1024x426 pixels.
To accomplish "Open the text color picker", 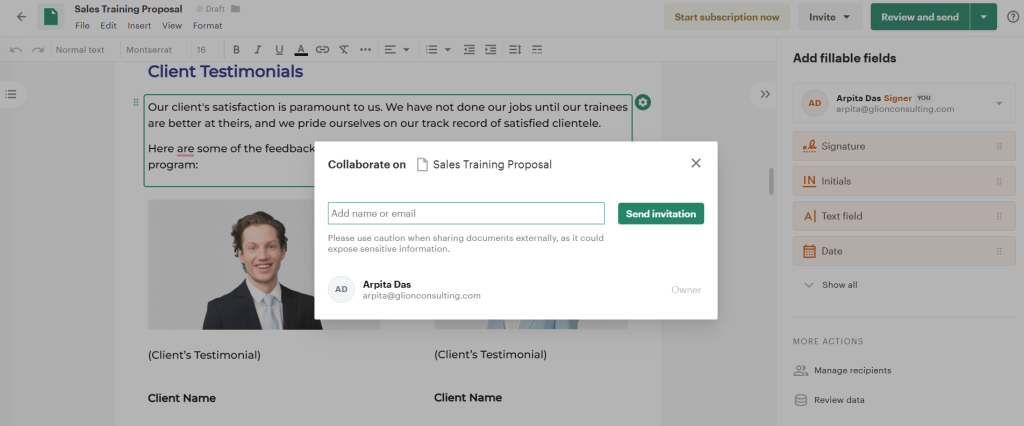I will pyautogui.click(x=300, y=50).
